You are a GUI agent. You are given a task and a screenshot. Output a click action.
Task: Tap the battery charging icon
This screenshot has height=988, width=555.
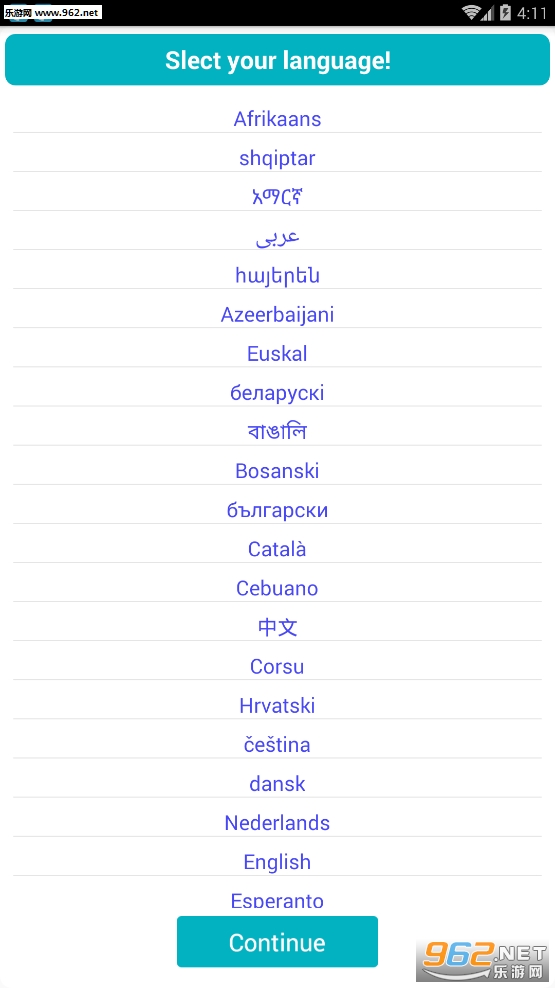[504, 13]
